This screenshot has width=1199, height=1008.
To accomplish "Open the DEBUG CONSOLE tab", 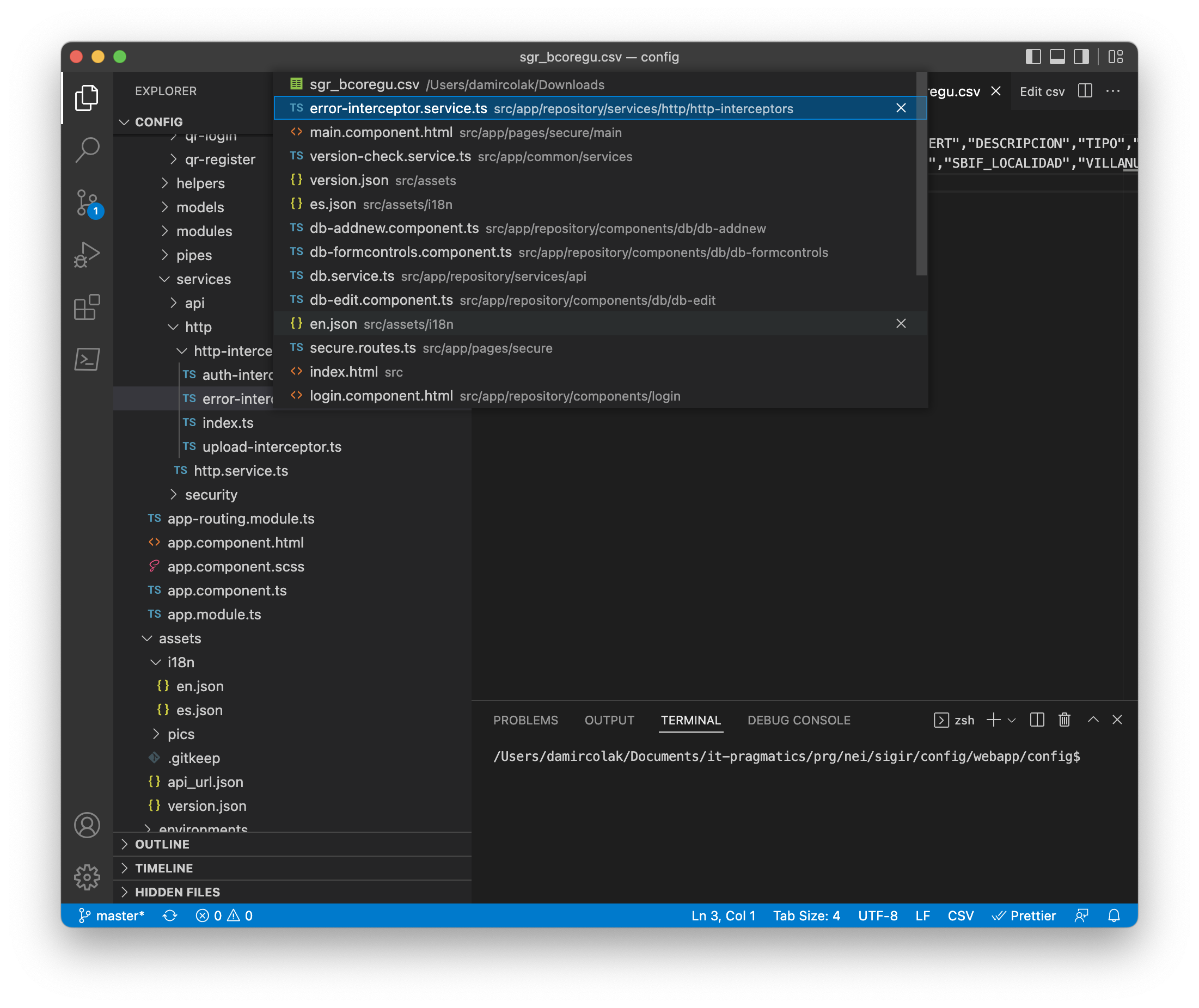I will (798, 720).
